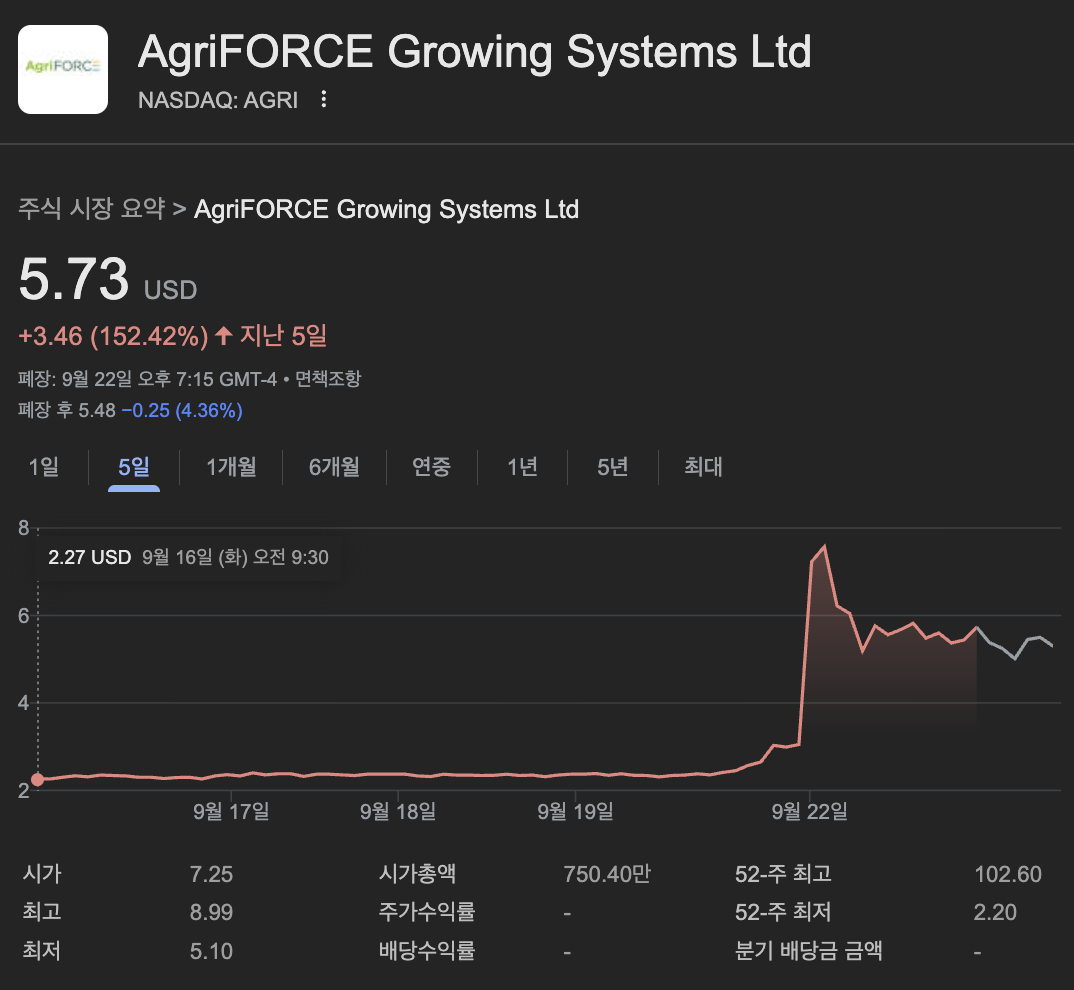Click the 최고 value 8.99
Image resolution: width=1074 pixels, height=990 pixels.
click(x=211, y=913)
